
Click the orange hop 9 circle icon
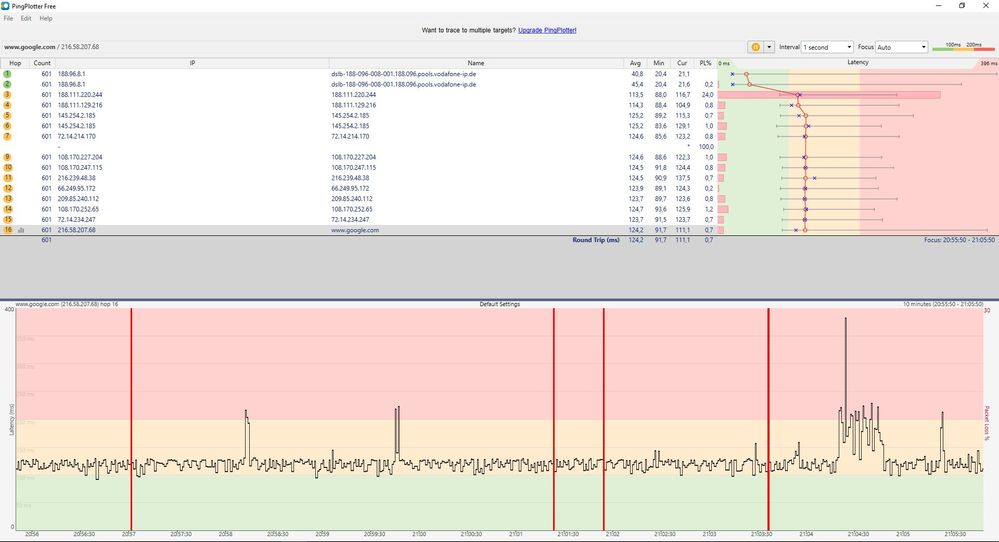[x=8, y=157]
